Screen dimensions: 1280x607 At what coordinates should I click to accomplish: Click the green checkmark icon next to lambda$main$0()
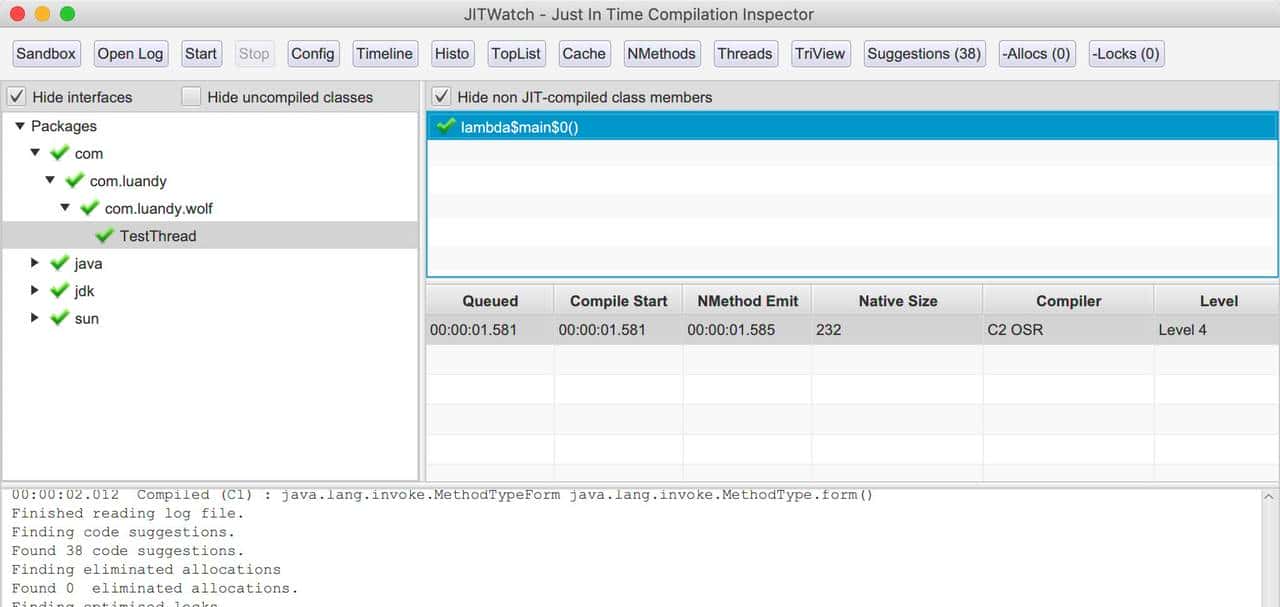click(446, 126)
